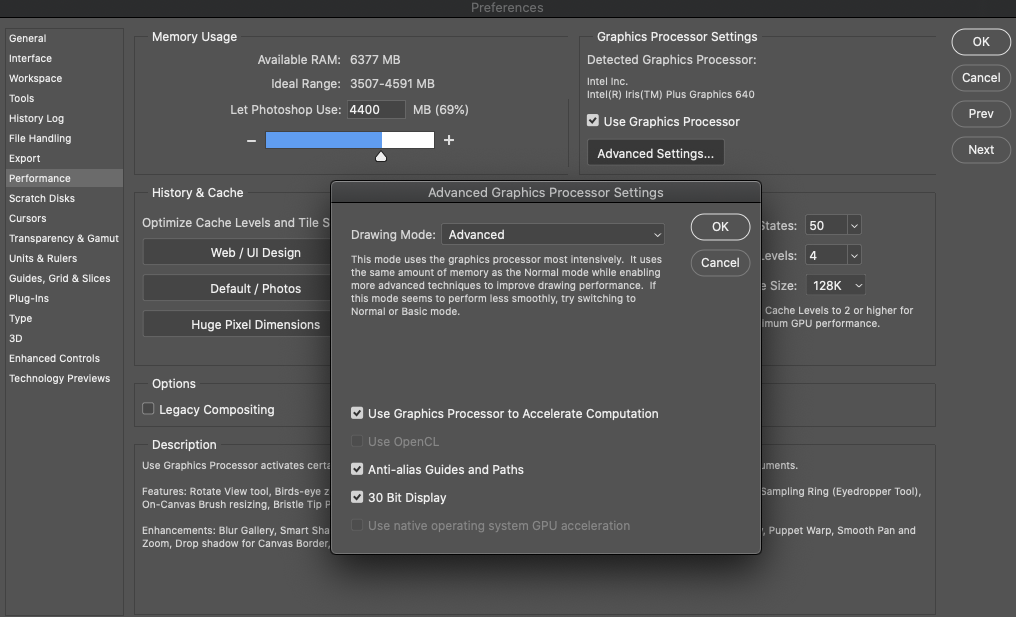Click the Advanced Settings button
The image size is (1016, 617).
pyautogui.click(x=655, y=153)
